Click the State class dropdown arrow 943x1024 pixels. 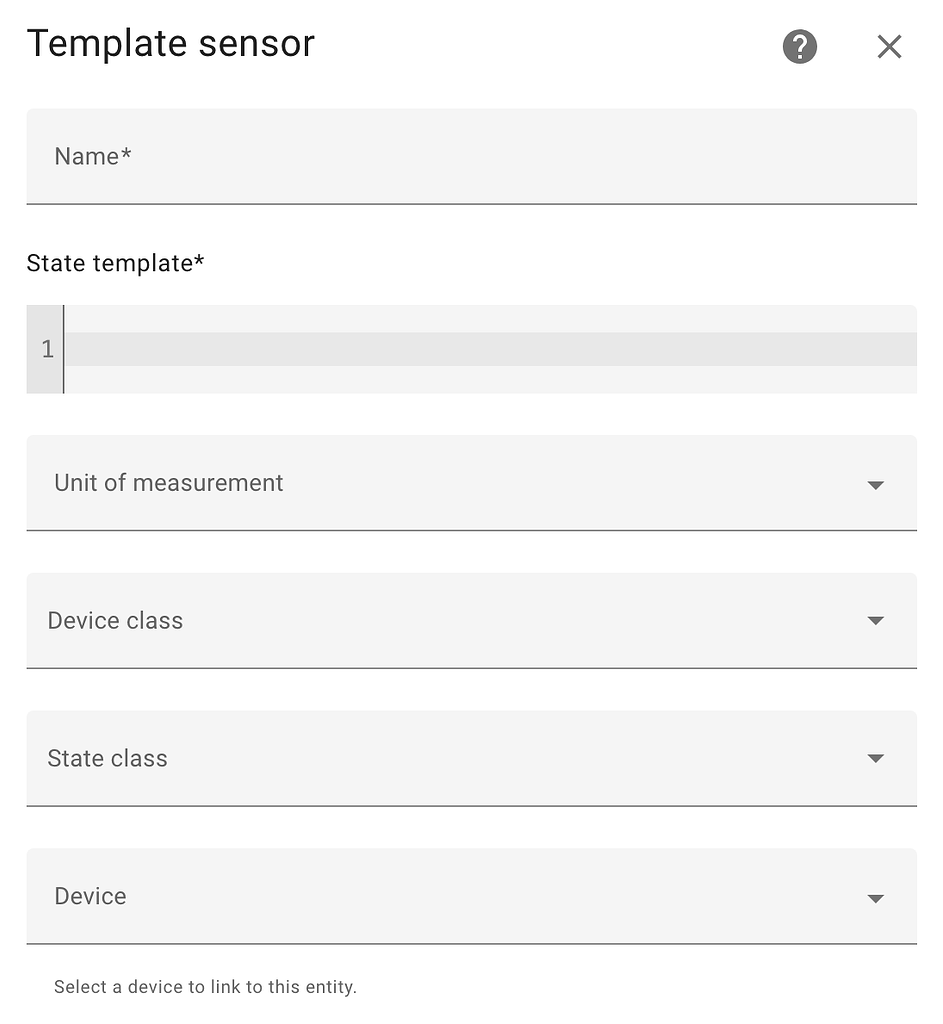point(875,758)
